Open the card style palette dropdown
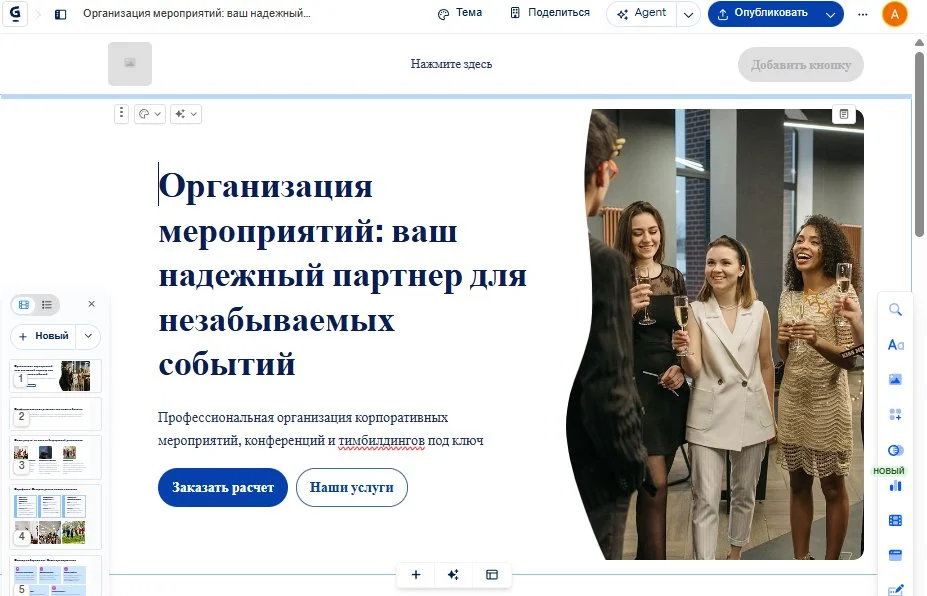This screenshot has height=596, width=927. coord(150,114)
